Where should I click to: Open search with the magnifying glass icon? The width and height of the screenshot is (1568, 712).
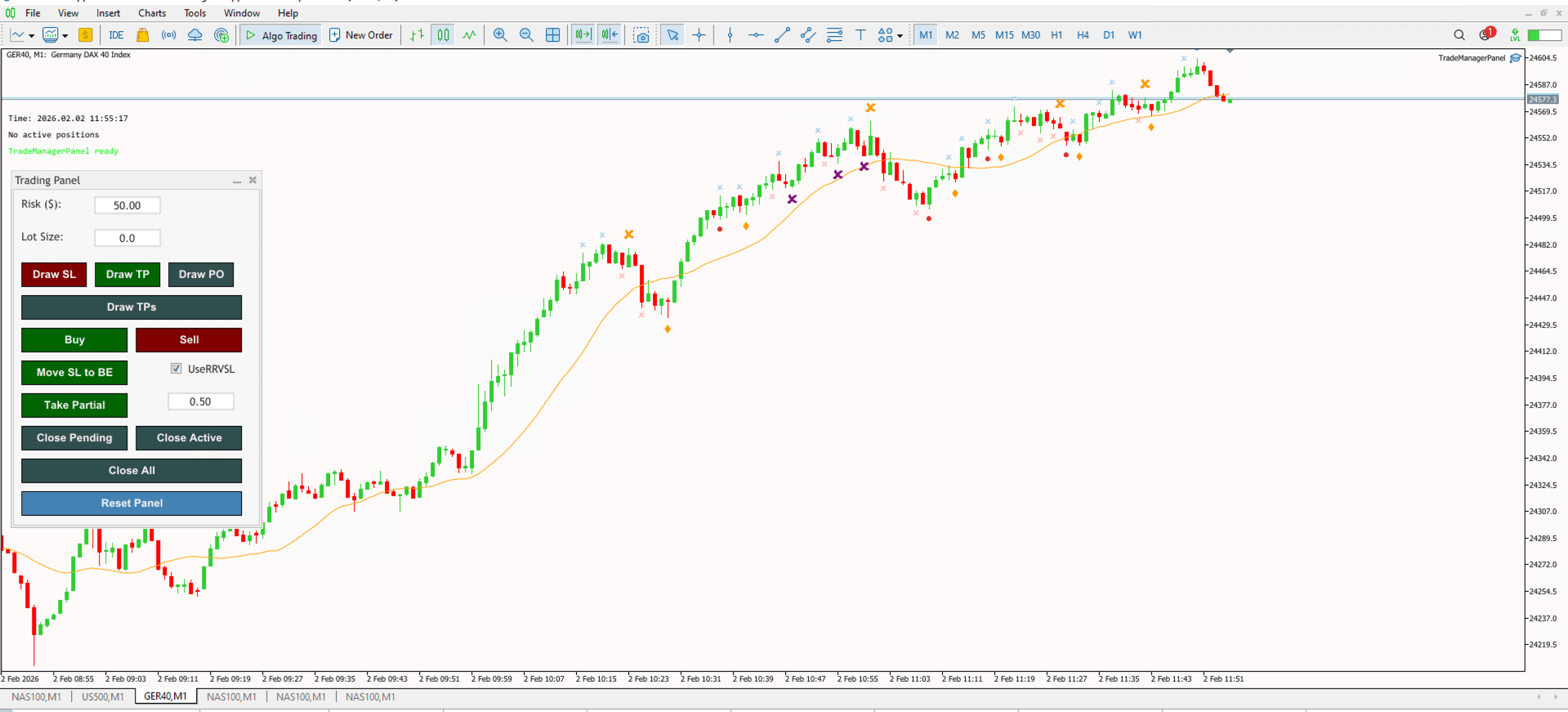pyautogui.click(x=1459, y=35)
